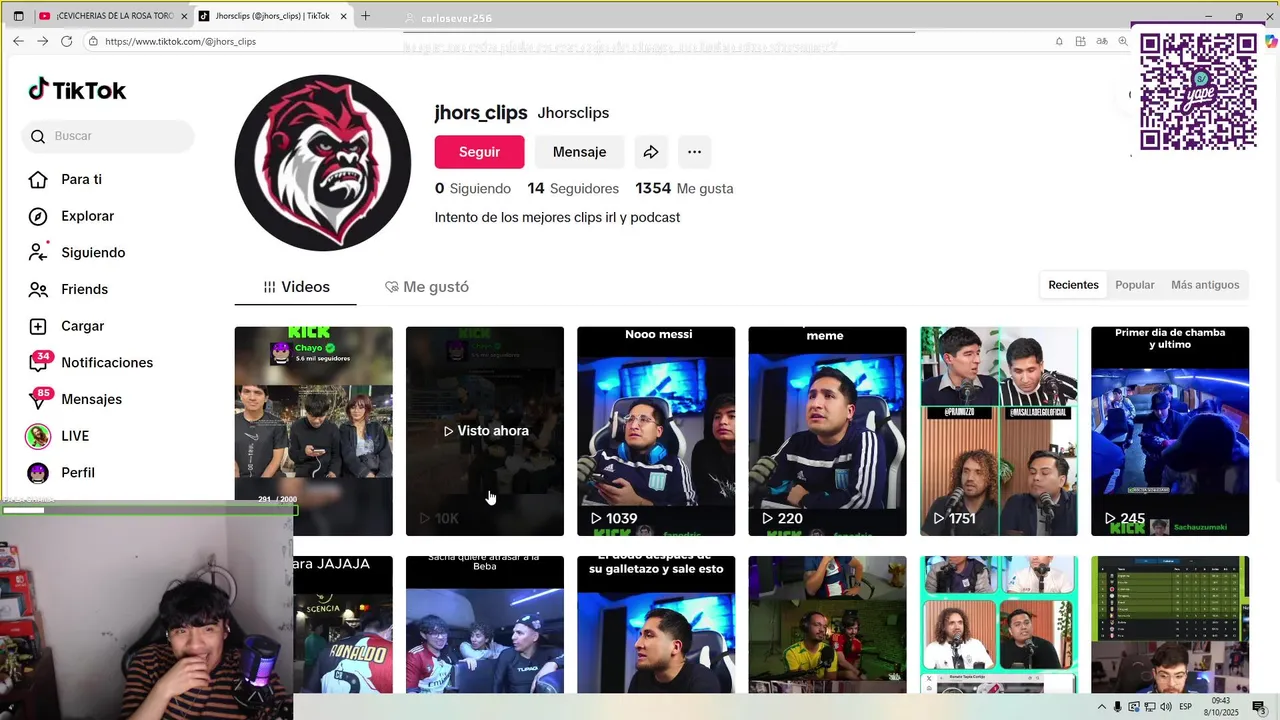Open the league standings table video thumbnail

pos(1170,625)
